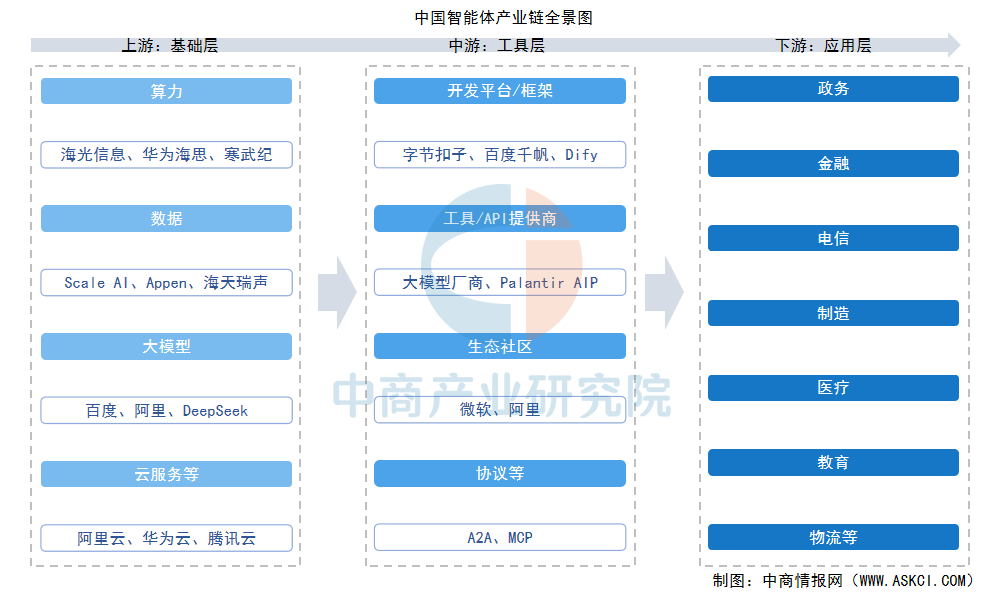The image size is (1004, 601).
Task: Click the Scale AI、Appen、海天瑞声 box
Action: (x=166, y=283)
